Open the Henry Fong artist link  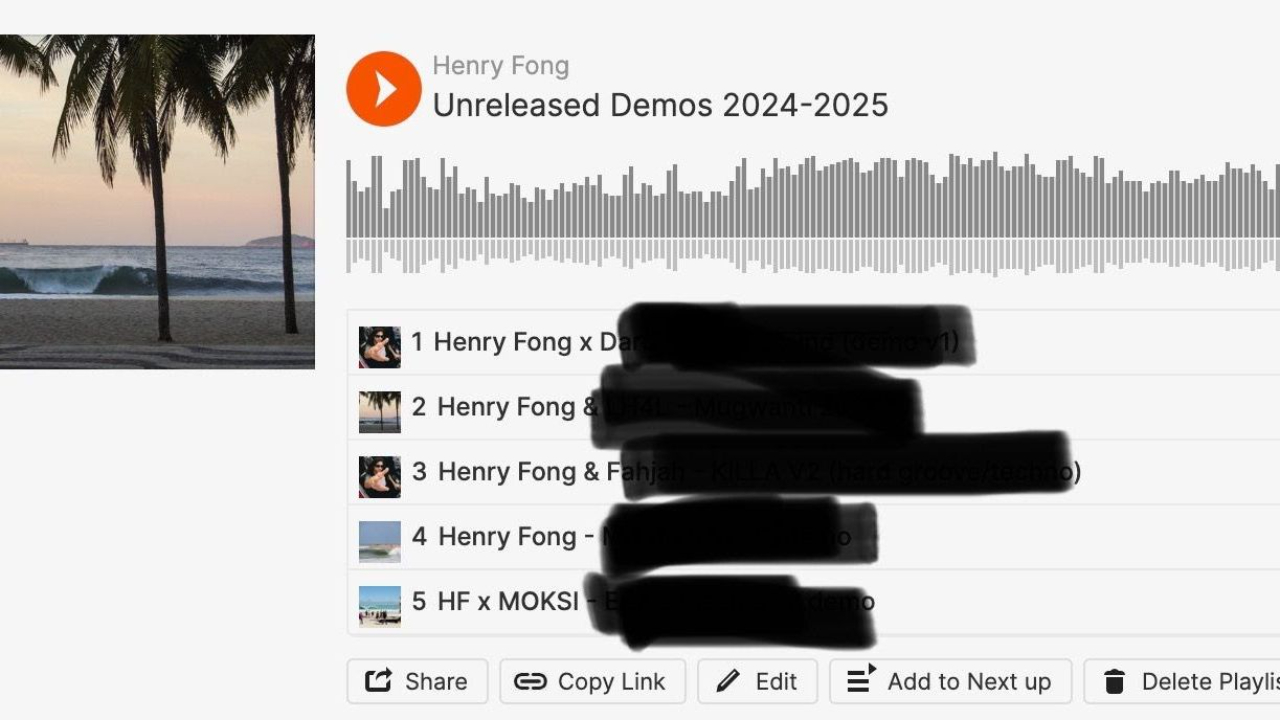pos(501,66)
